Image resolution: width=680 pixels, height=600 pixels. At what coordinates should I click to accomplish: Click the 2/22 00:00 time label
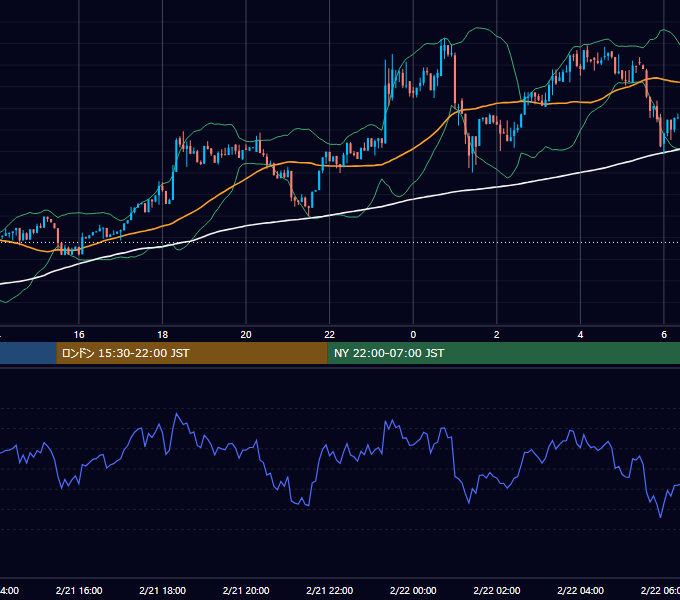(x=413, y=590)
